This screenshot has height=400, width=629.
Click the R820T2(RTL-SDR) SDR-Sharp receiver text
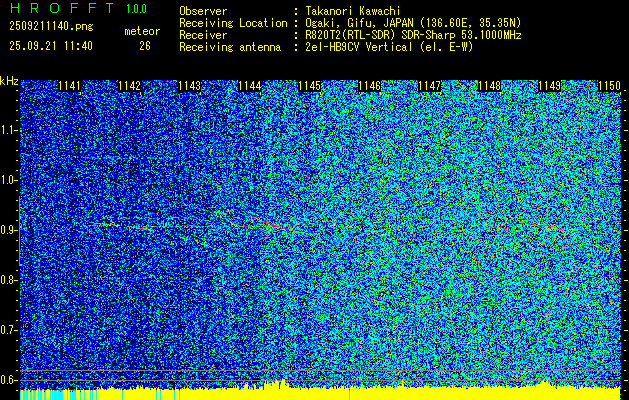click(413, 35)
